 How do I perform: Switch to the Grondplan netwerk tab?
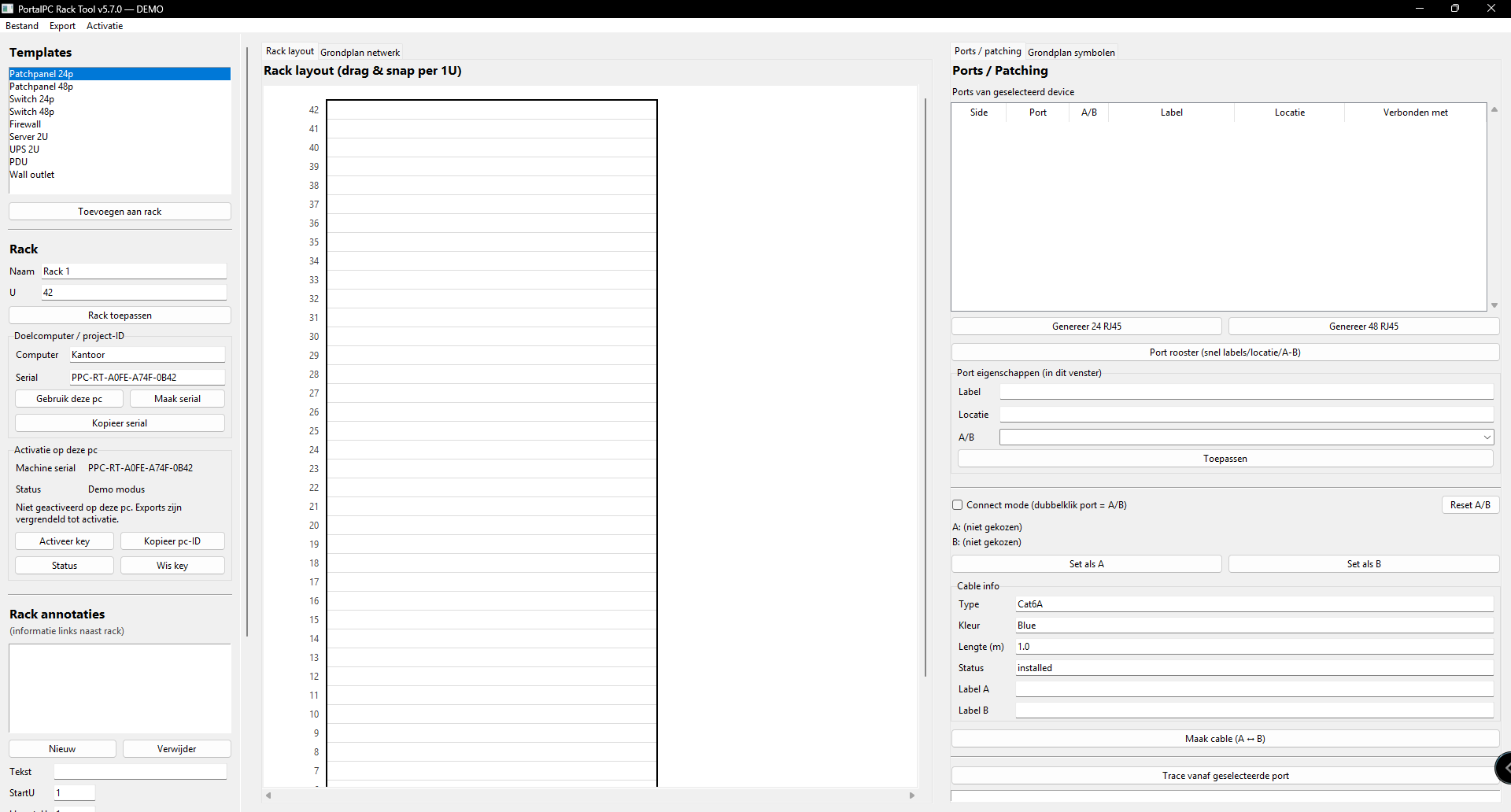tap(360, 52)
